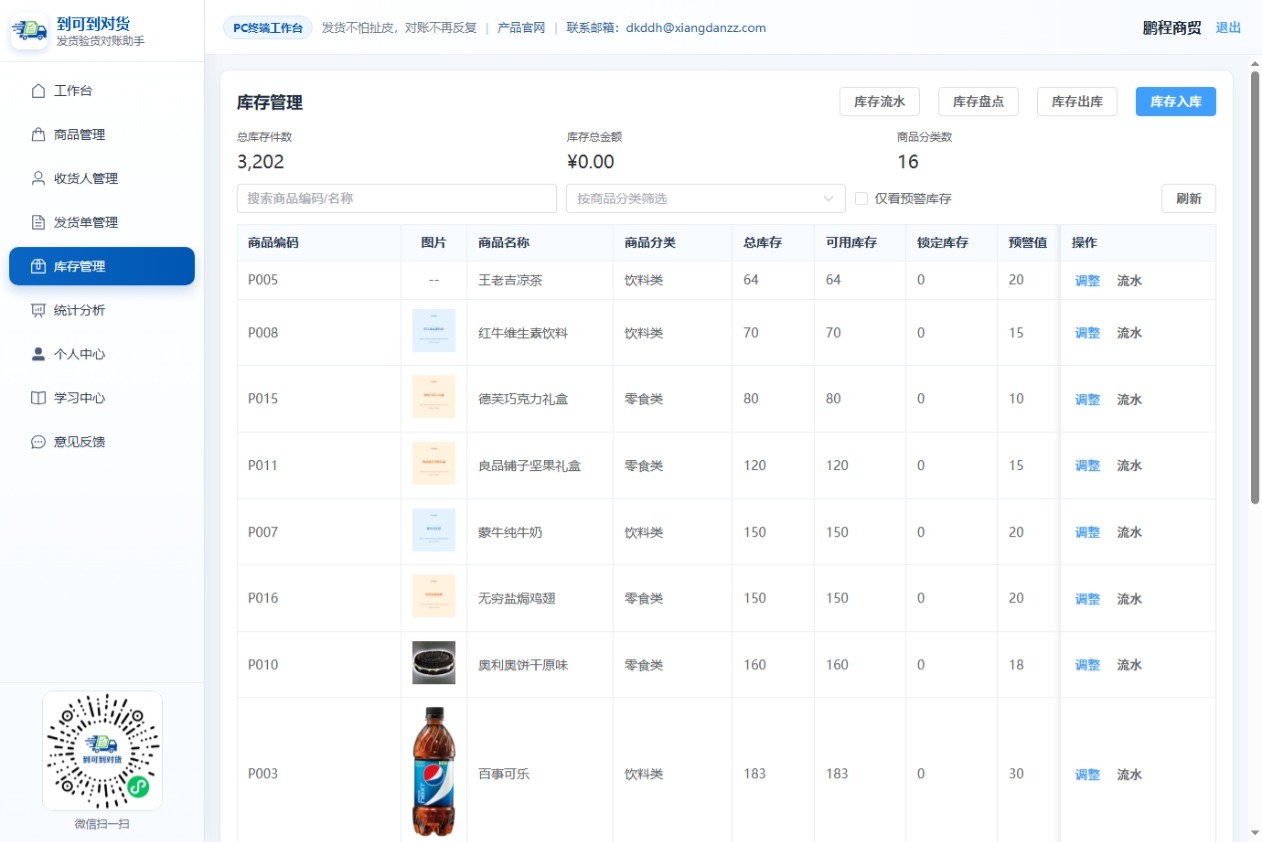This screenshot has height=842, width=1262.
Task: Click 流水 for 德芙巧克力礼盒 row
Action: click(x=1129, y=400)
